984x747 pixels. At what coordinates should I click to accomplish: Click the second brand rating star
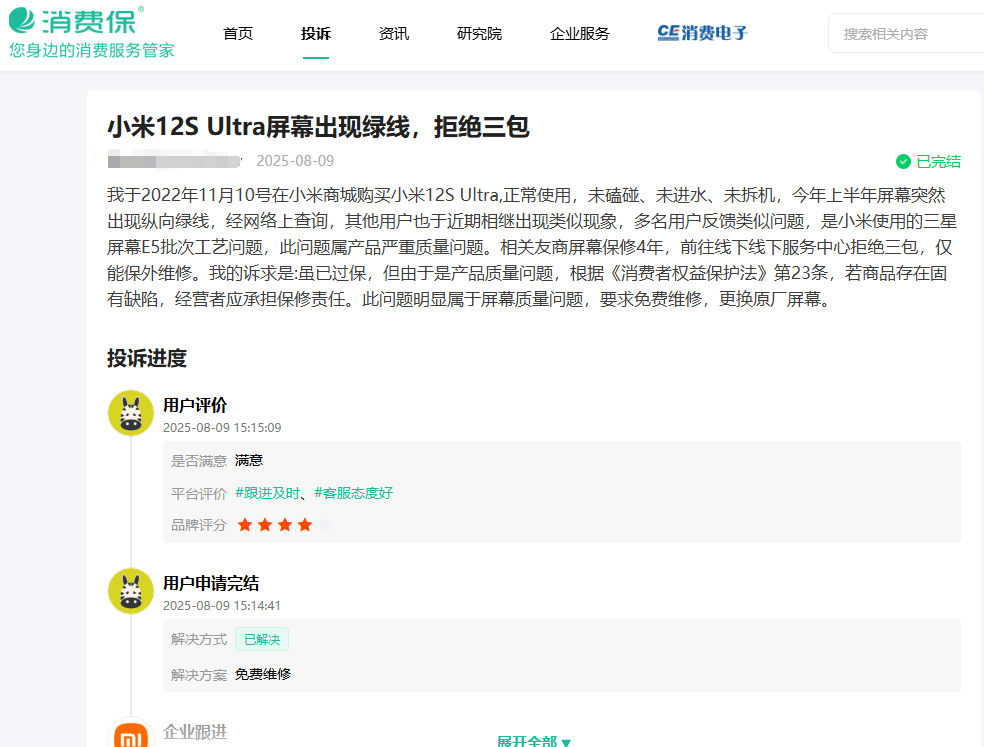[x=265, y=525]
